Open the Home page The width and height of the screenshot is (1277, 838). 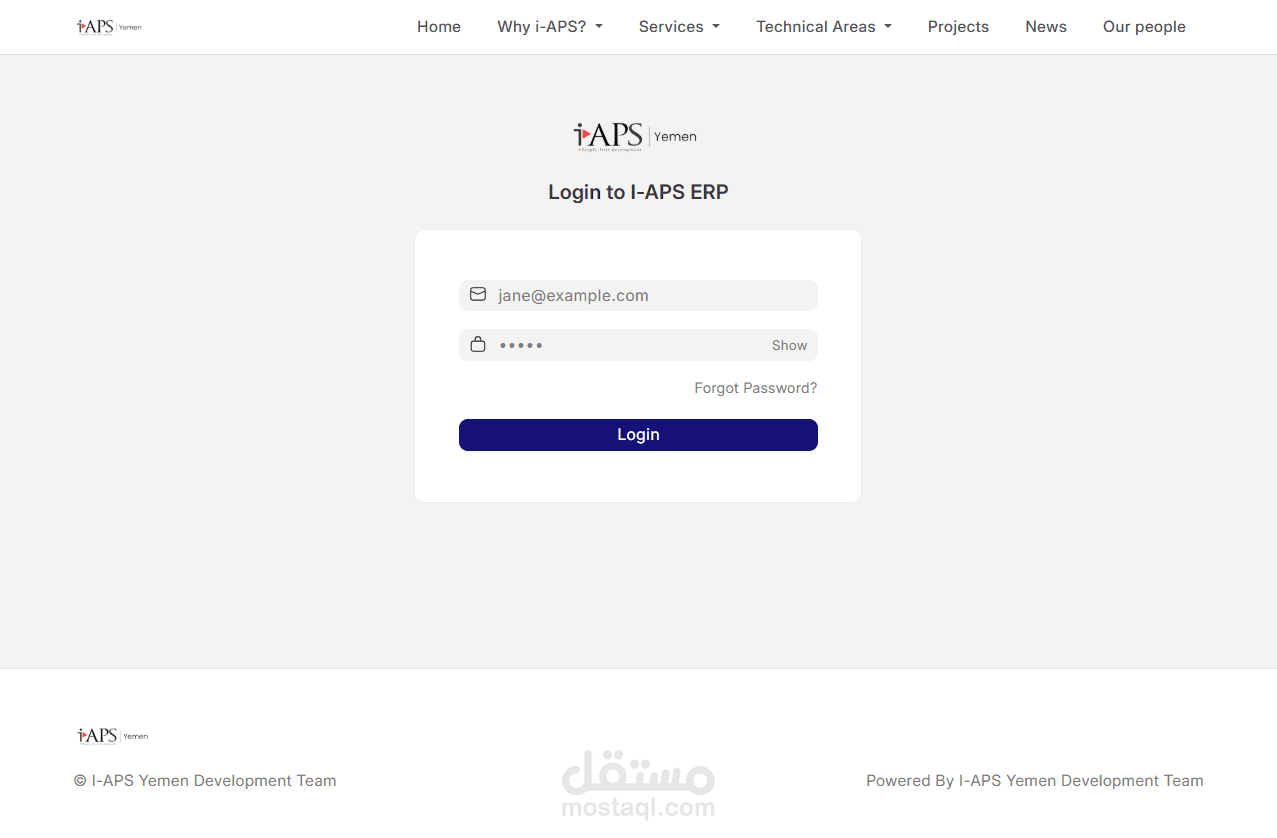(x=439, y=27)
